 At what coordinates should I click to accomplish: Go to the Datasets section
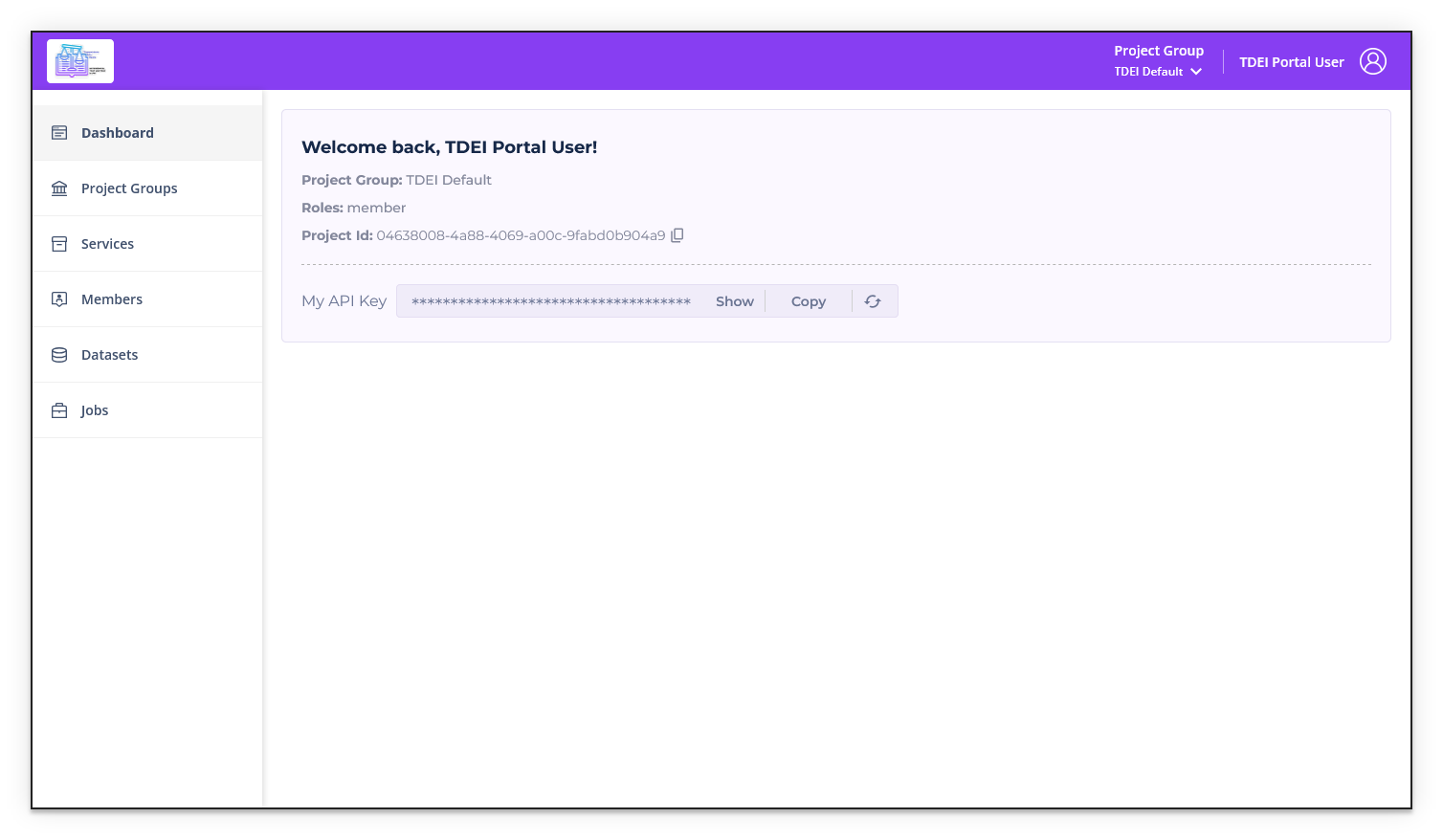pyautogui.click(x=109, y=354)
